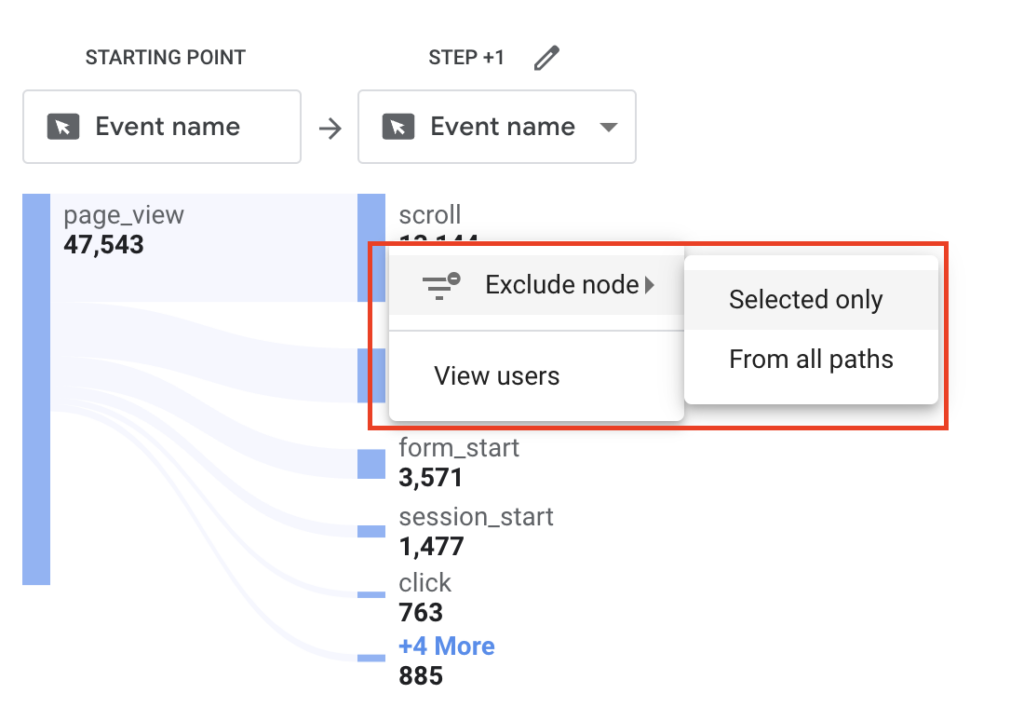This screenshot has width=1024, height=721.
Task: Open the starting point Event name box
Action: click(162, 127)
